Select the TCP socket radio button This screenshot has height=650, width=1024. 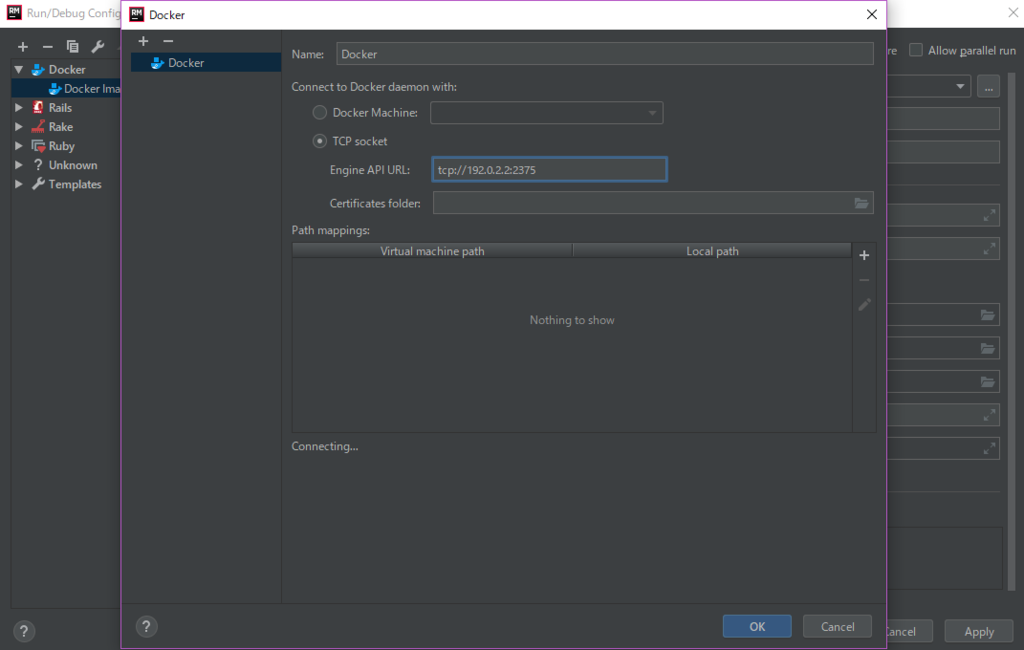(x=319, y=141)
